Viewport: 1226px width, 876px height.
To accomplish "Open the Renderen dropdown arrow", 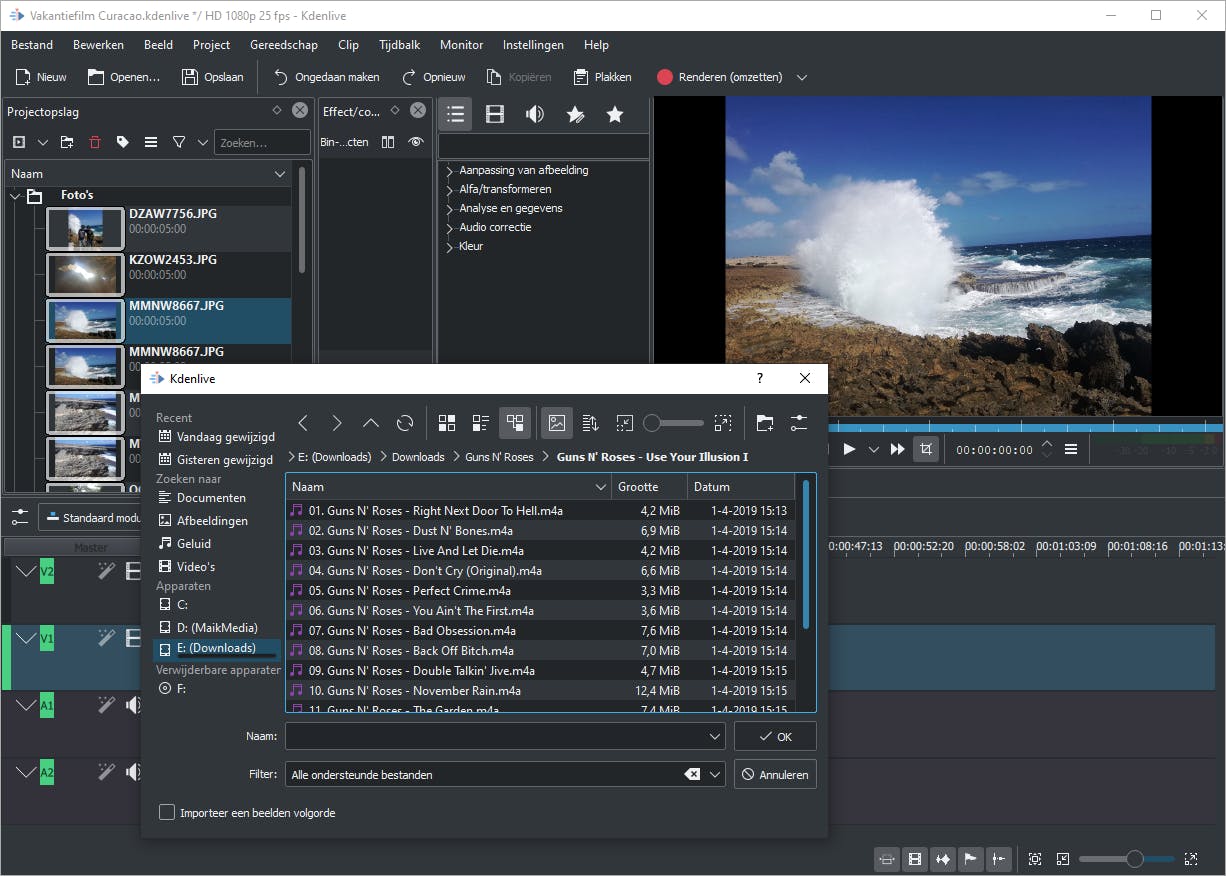I will (x=801, y=77).
